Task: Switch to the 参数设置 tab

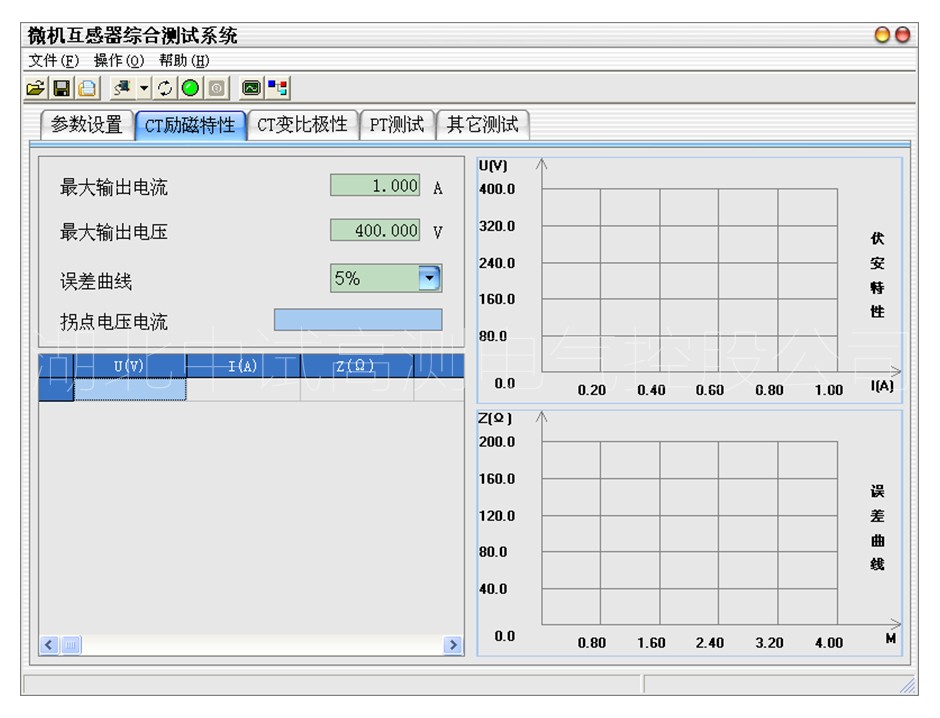Action: [x=86, y=125]
